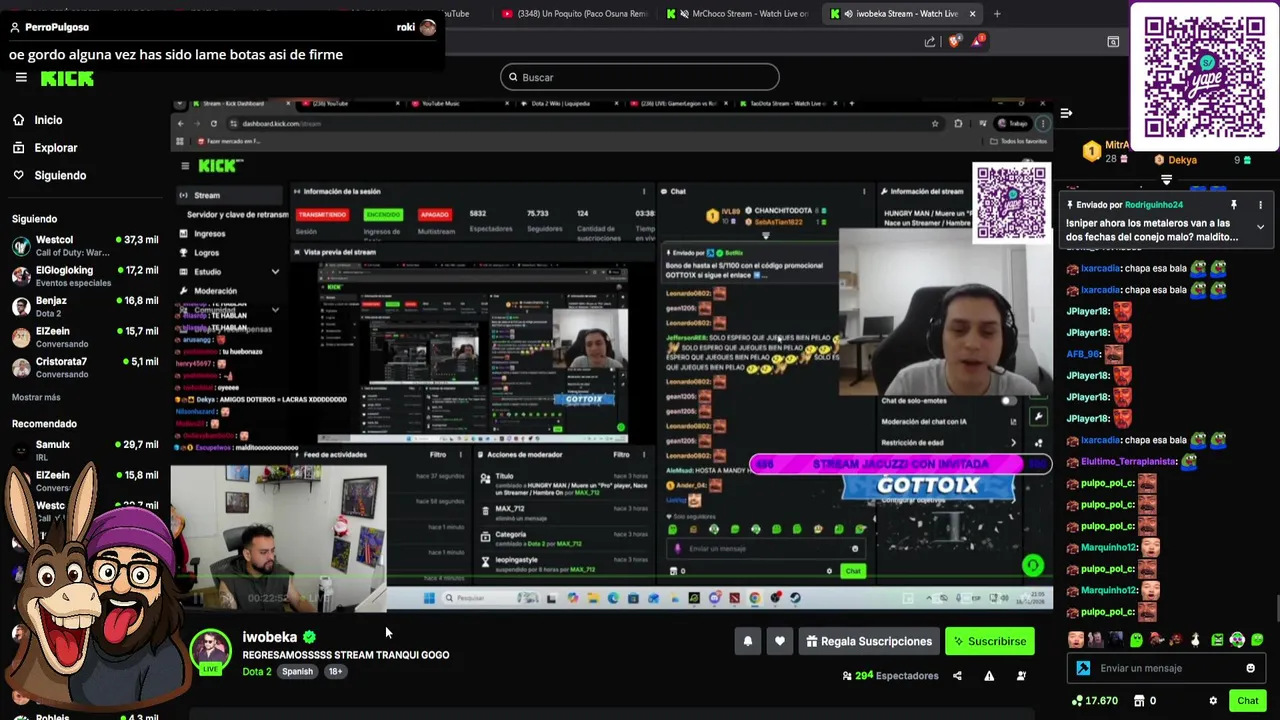Viewport: 1280px width, 720px height.
Task: Click the browser share page icon
Action: click(x=930, y=41)
